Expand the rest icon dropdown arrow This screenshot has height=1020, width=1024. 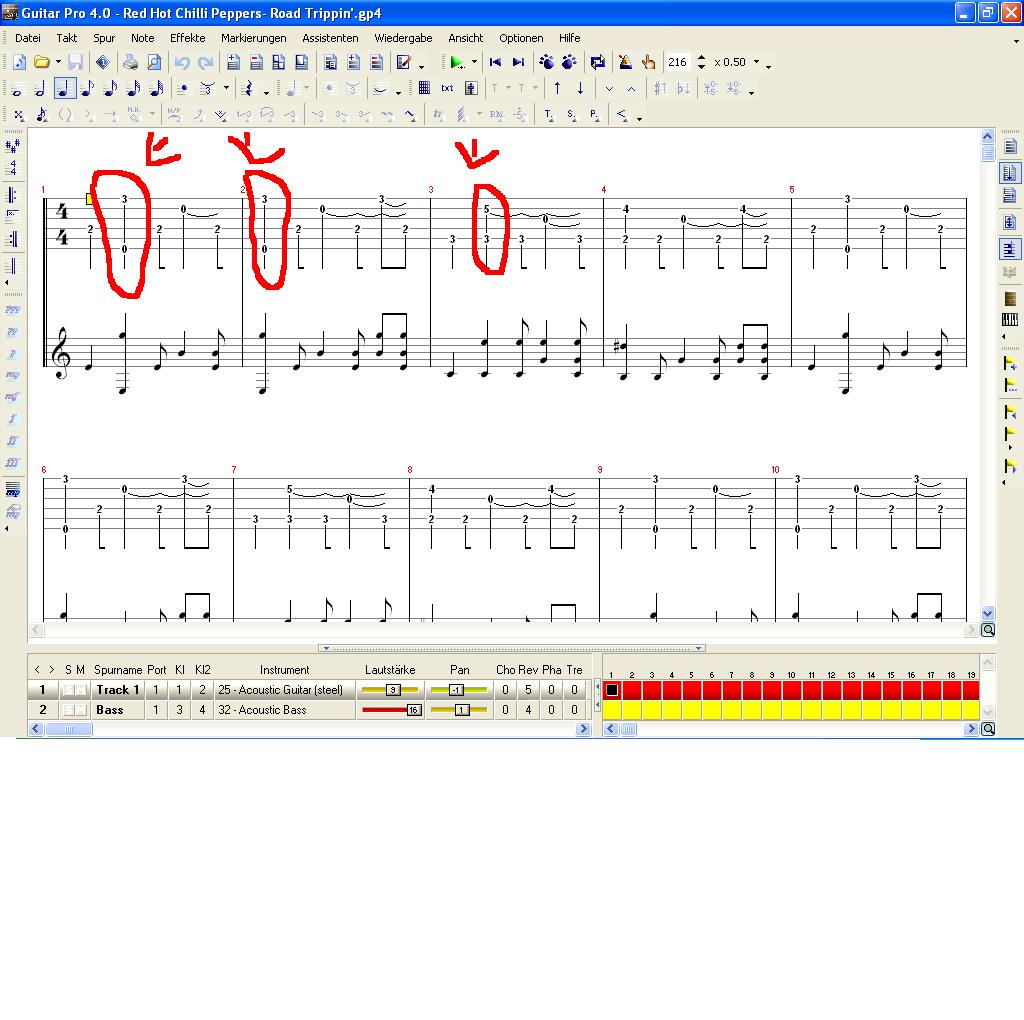tap(266, 91)
